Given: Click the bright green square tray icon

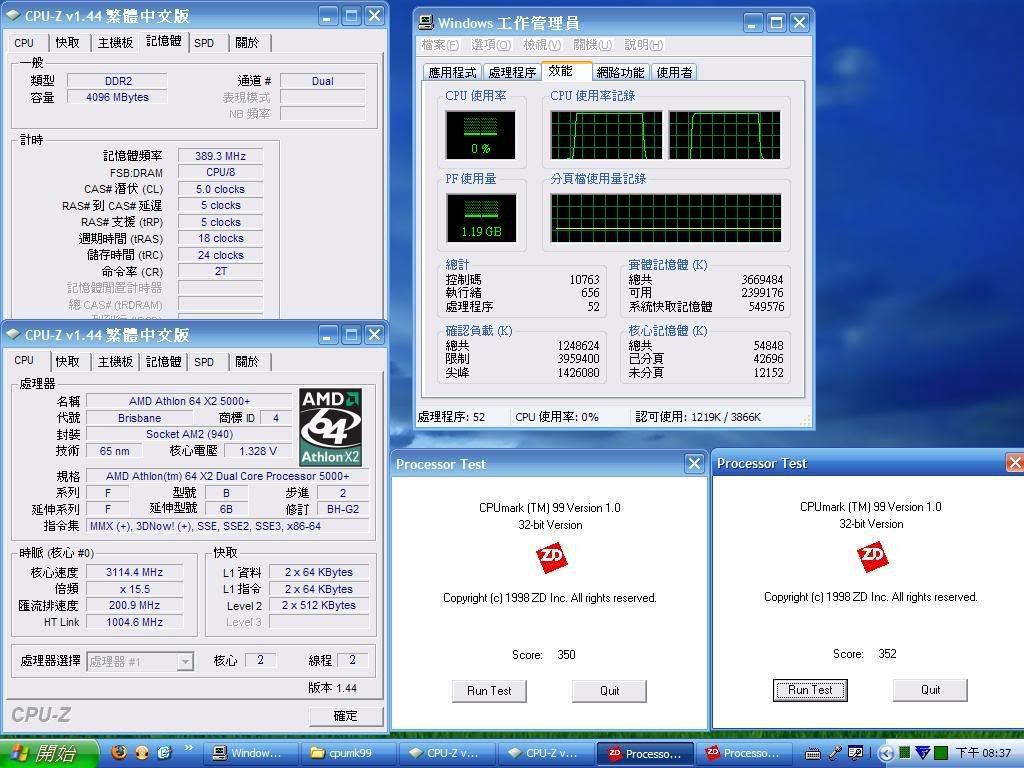Looking at the screenshot, I should coord(941,753).
